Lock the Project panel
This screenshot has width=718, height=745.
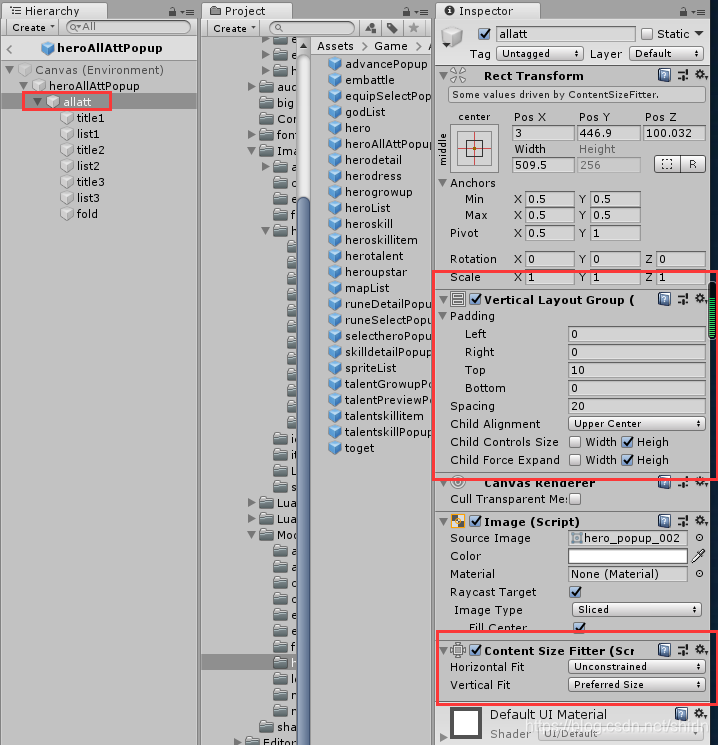pyautogui.click(x=406, y=12)
